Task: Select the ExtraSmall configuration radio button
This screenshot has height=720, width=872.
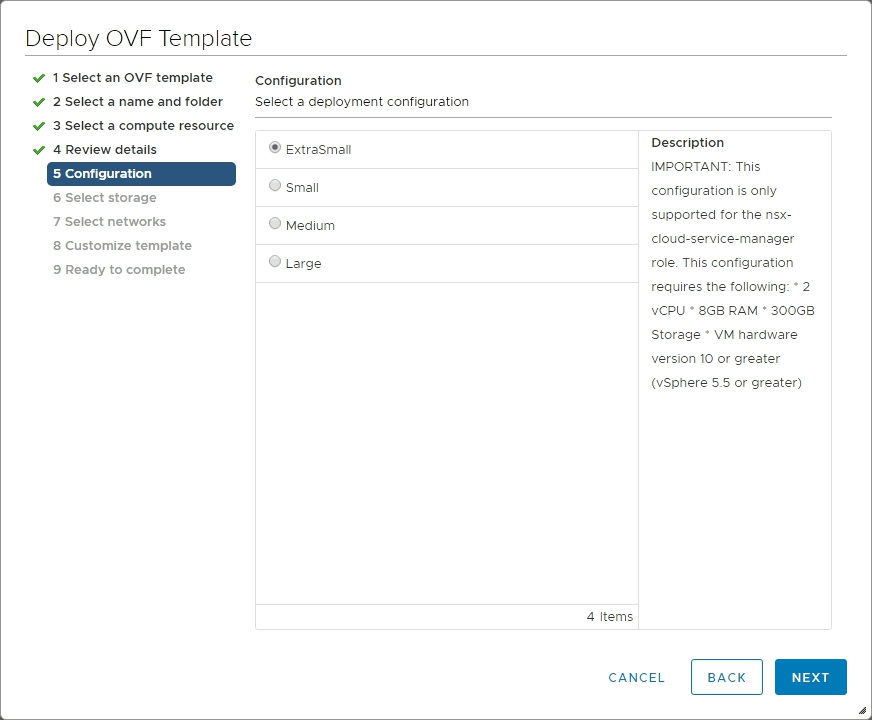Action: [x=275, y=149]
